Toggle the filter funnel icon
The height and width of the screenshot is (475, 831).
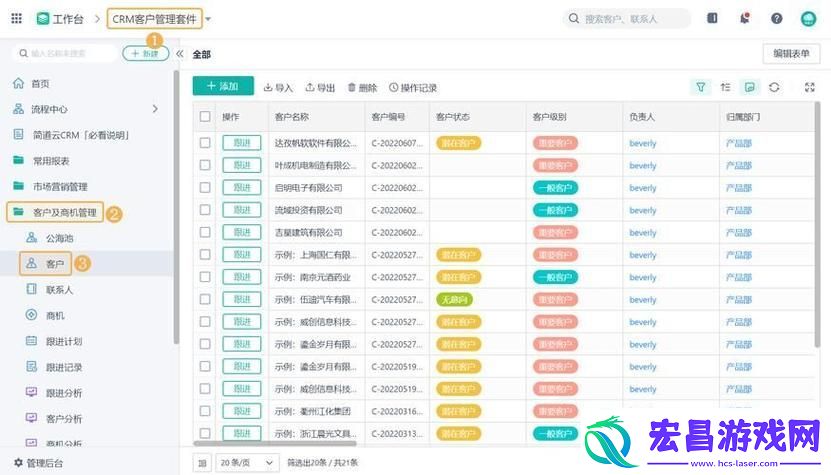(700, 87)
